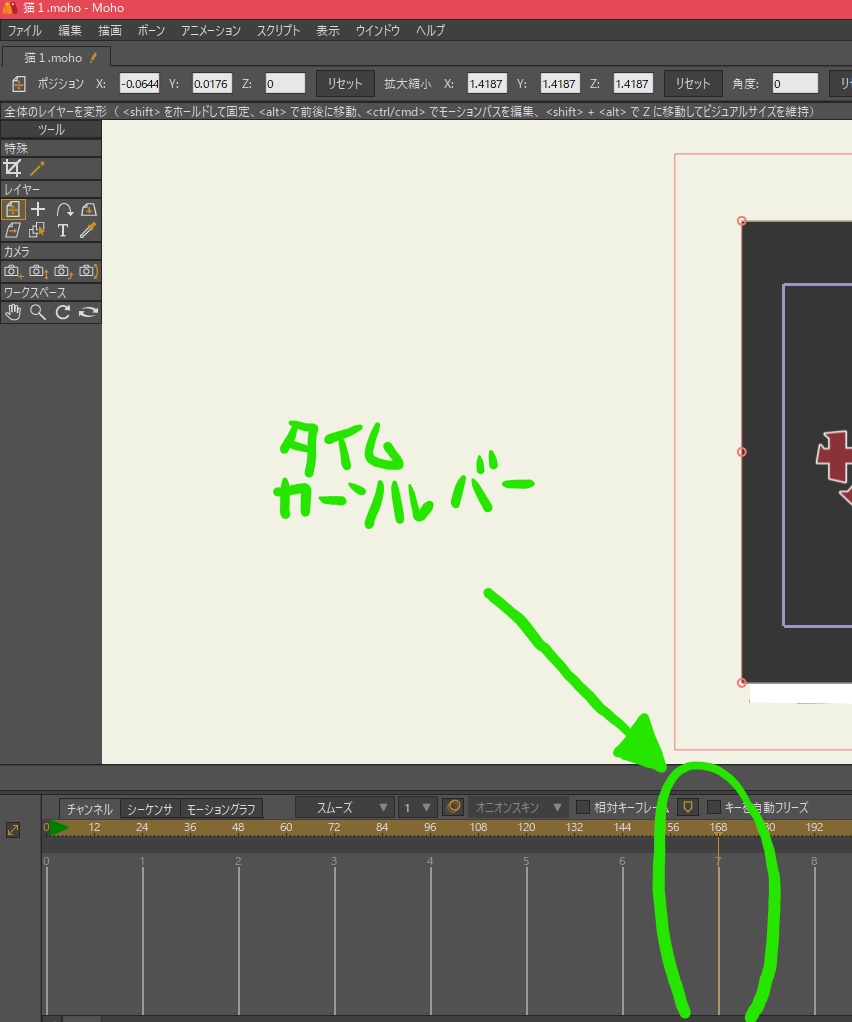
Task: Click the position Z field showing 0
Action: 285,83
